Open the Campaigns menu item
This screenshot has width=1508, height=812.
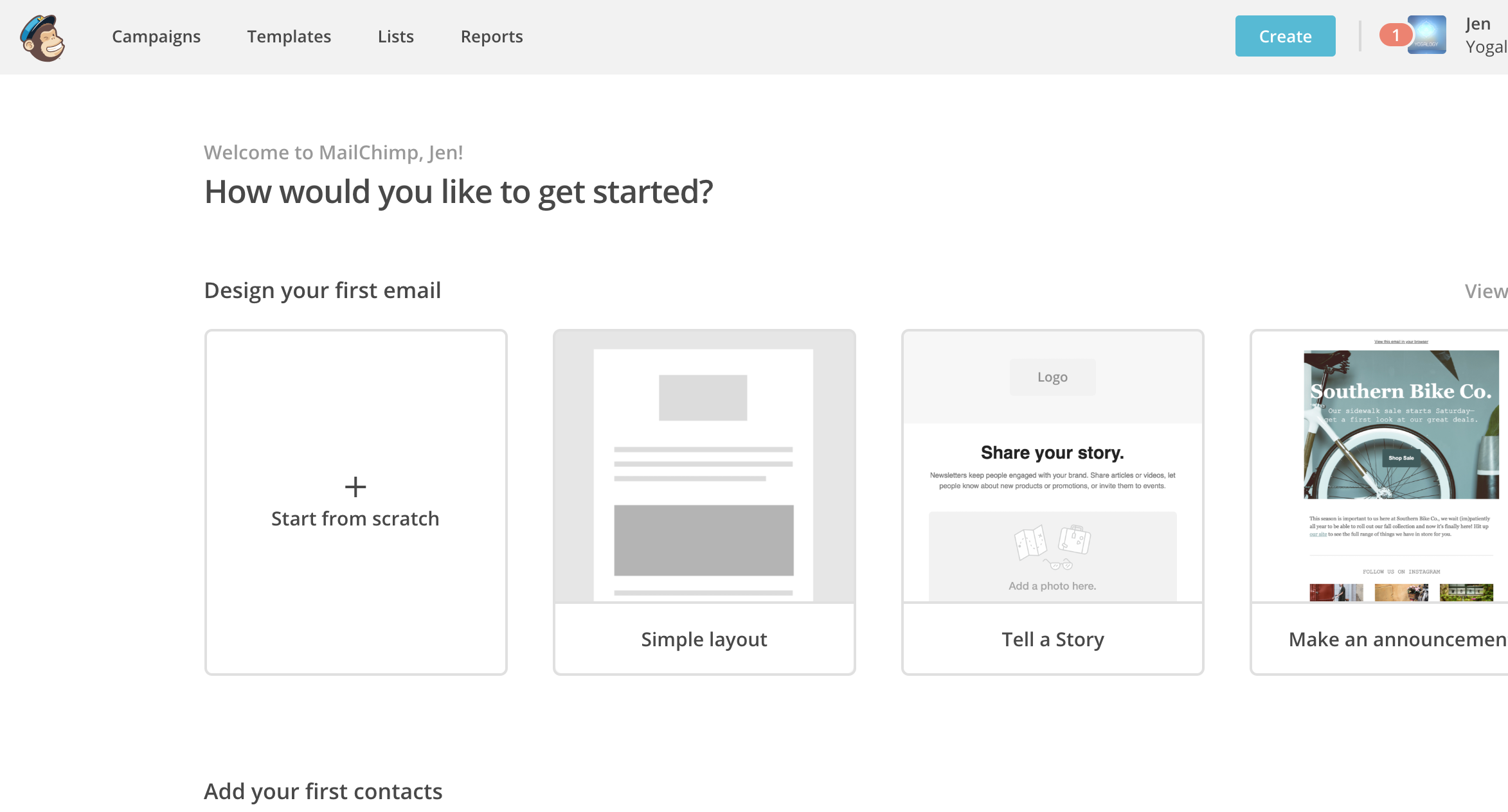coord(156,37)
